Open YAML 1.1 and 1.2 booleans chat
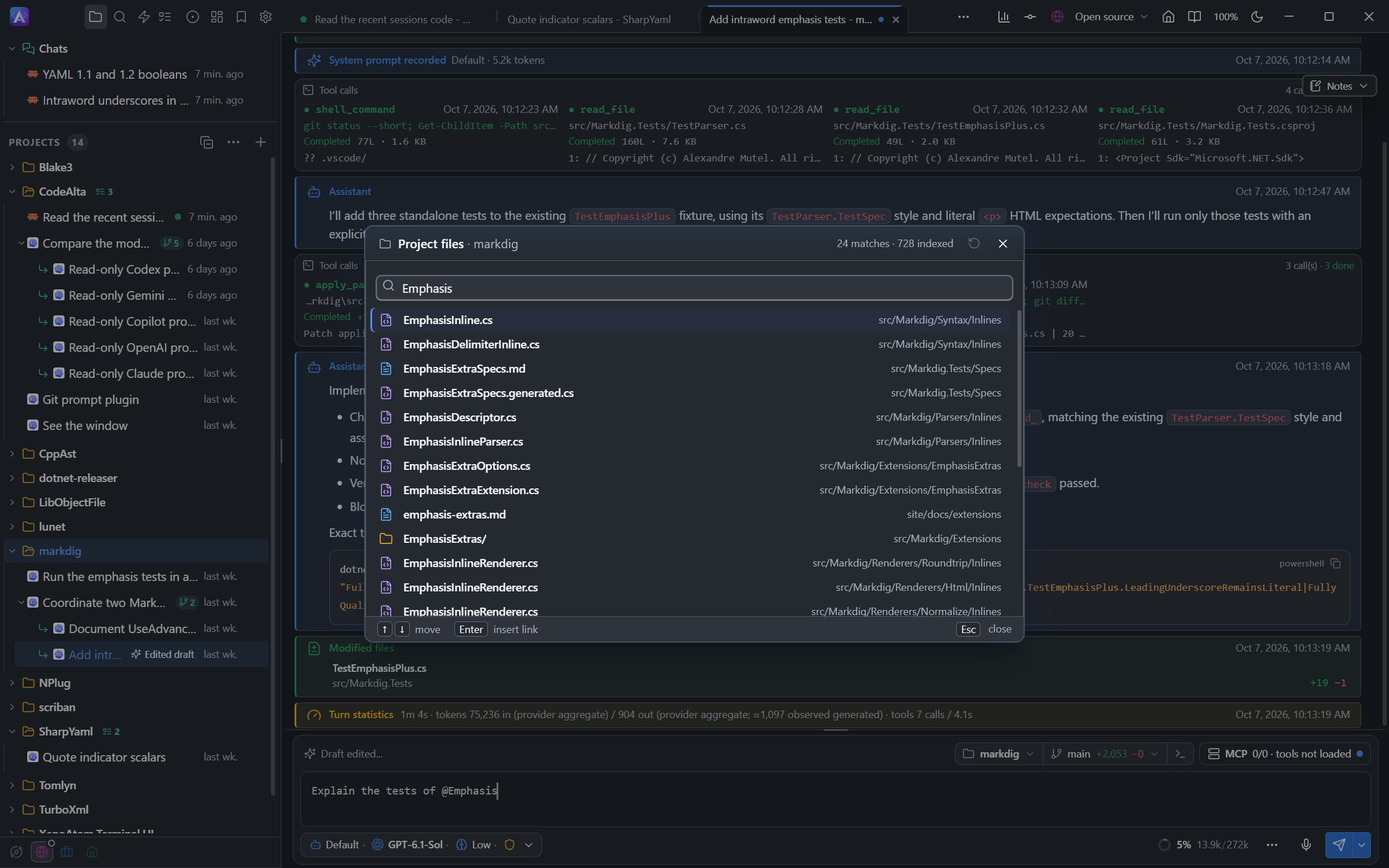1389x868 pixels. click(x=137, y=75)
